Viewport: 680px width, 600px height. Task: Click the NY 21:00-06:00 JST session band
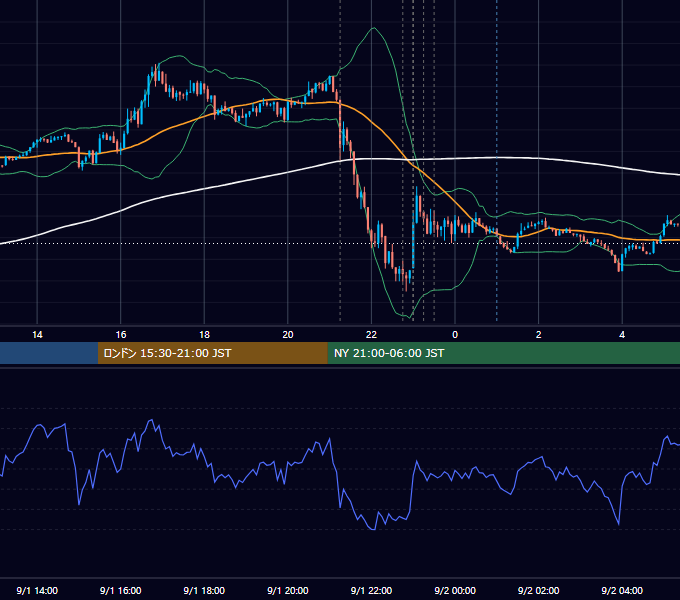503,353
